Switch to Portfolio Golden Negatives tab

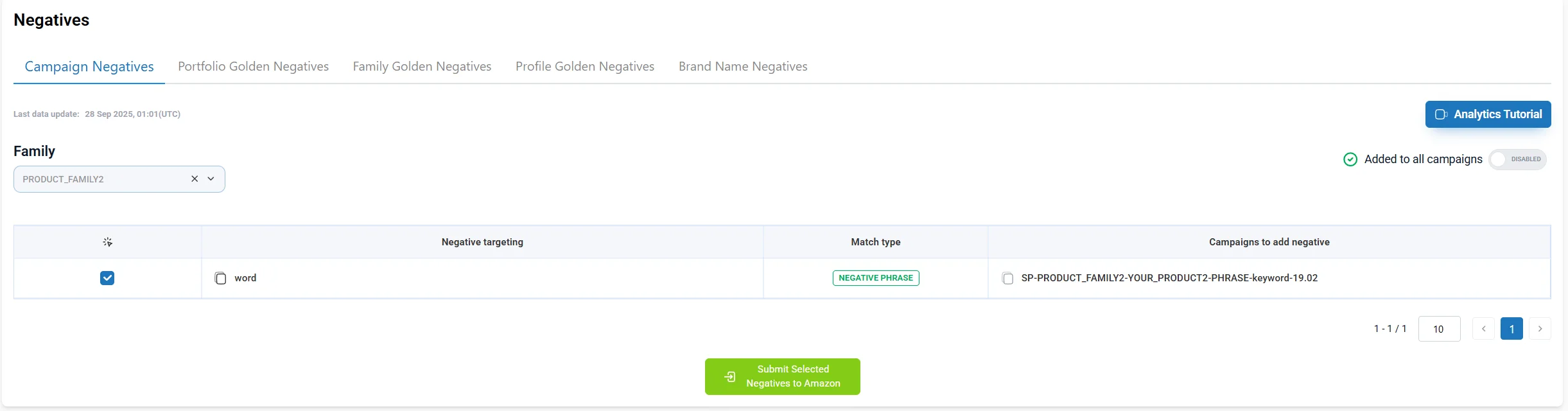252,66
